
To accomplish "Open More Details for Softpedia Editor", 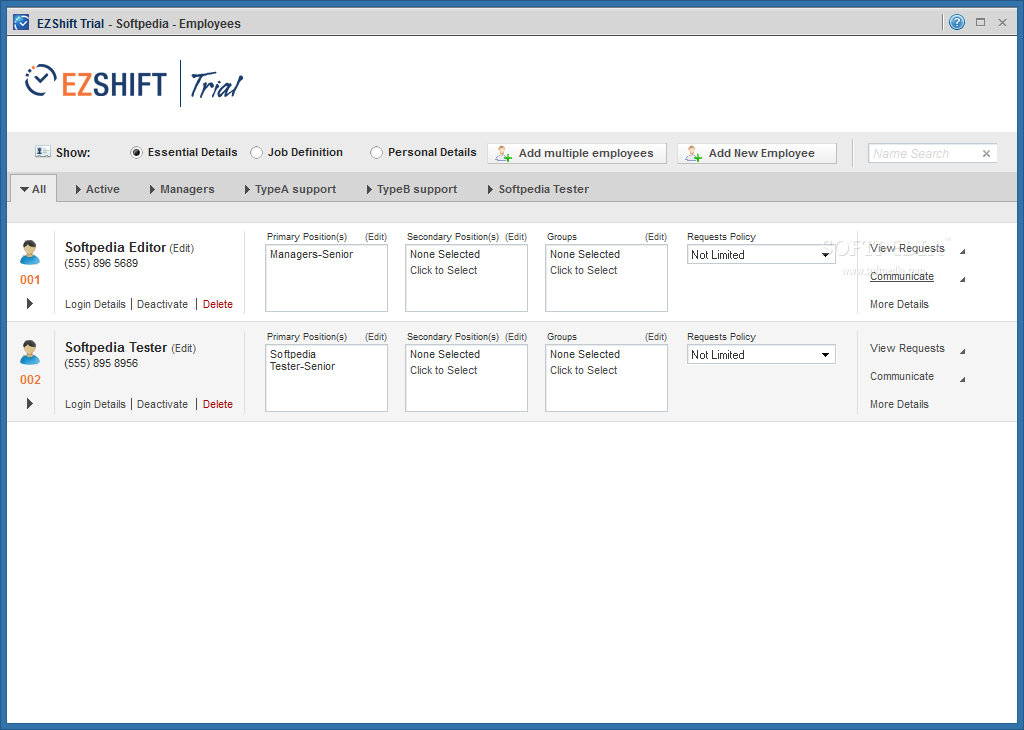I will [x=899, y=304].
